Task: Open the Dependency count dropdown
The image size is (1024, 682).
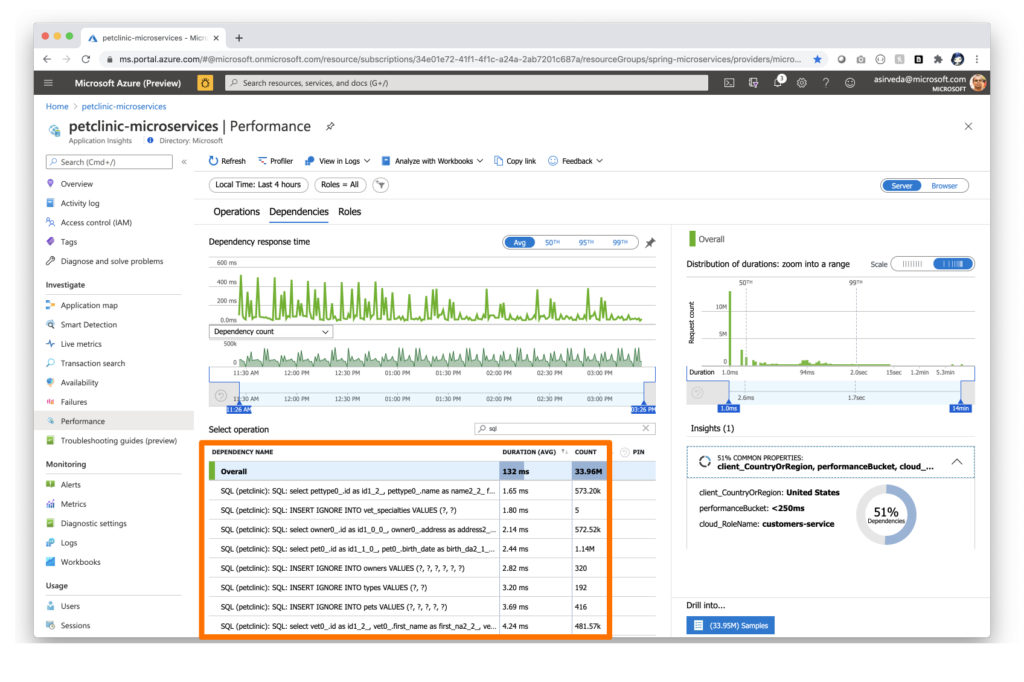Action: pyautogui.click(x=268, y=331)
